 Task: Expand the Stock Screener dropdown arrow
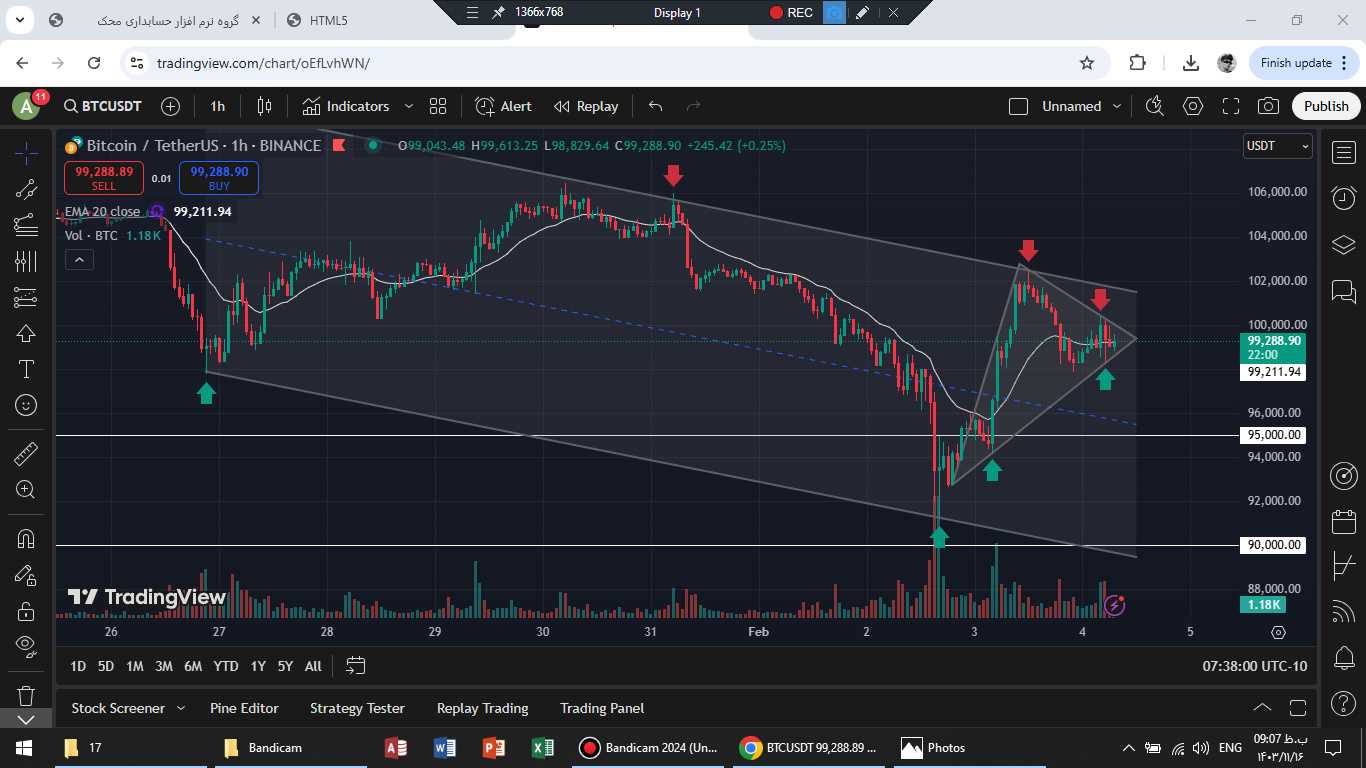tap(181, 708)
